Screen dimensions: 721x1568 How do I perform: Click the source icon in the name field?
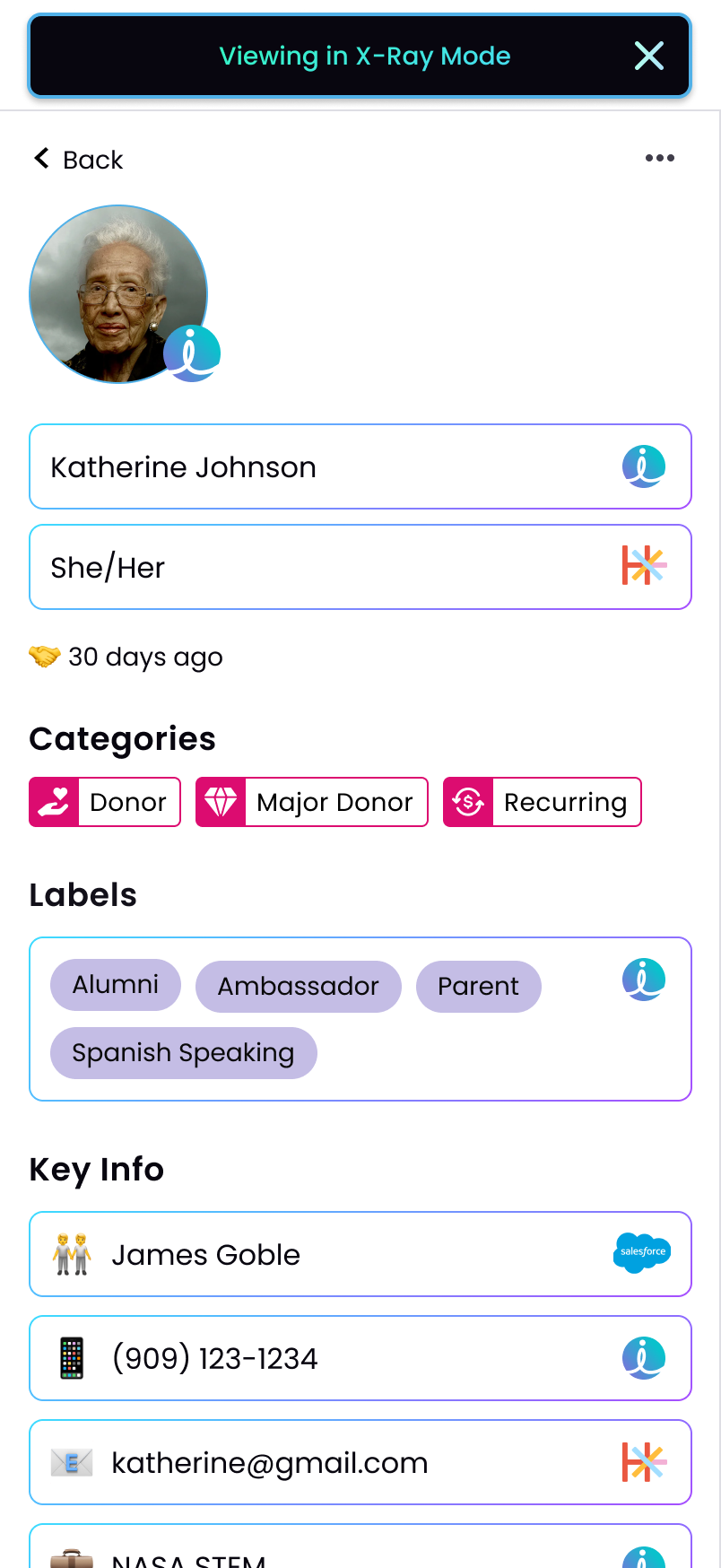[x=644, y=466]
